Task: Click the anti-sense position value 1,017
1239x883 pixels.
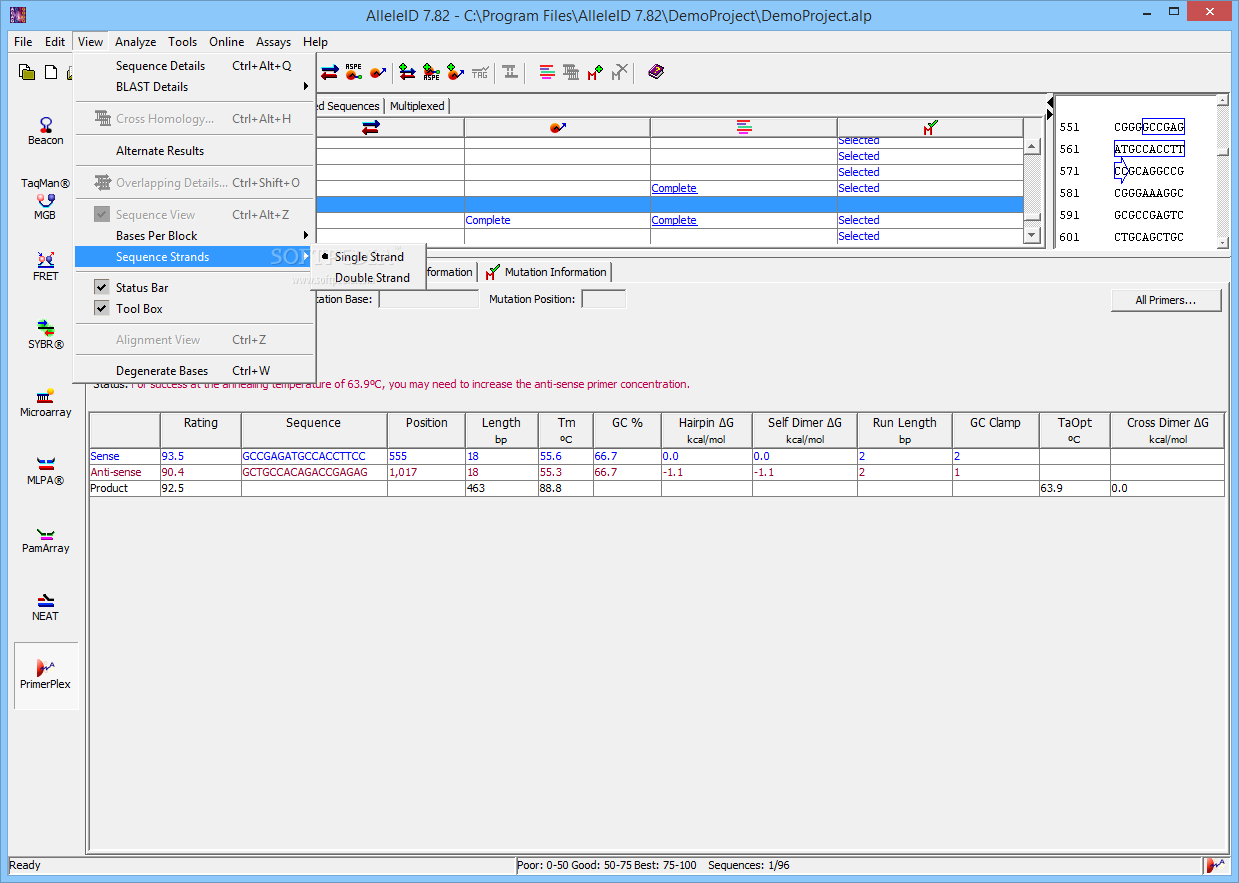Action: 403,472
